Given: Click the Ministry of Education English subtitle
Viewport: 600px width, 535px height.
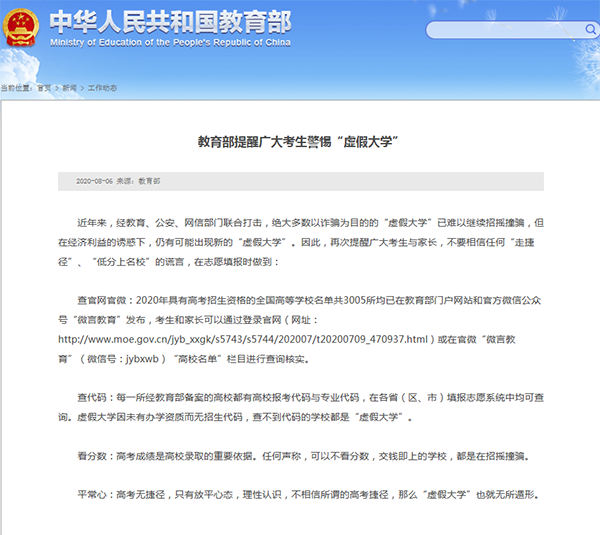Looking at the screenshot, I should (x=170, y=42).
